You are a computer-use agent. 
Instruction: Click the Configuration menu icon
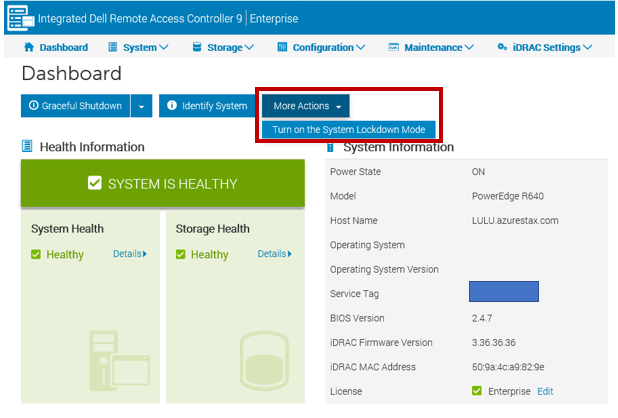tap(283, 47)
